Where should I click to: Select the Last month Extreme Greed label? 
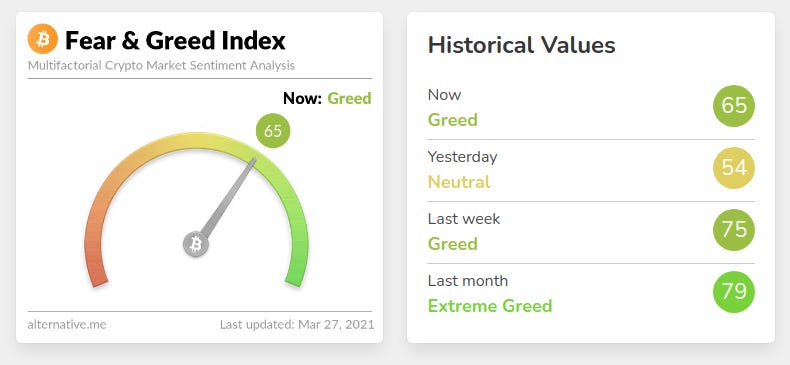pos(490,293)
